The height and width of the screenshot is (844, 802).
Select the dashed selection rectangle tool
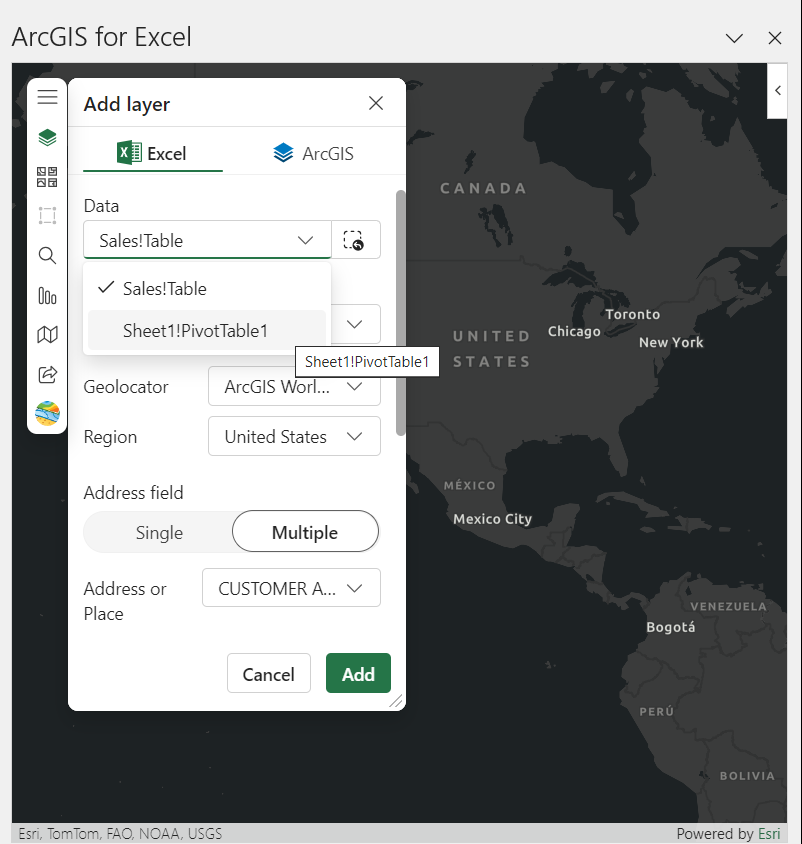47,215
